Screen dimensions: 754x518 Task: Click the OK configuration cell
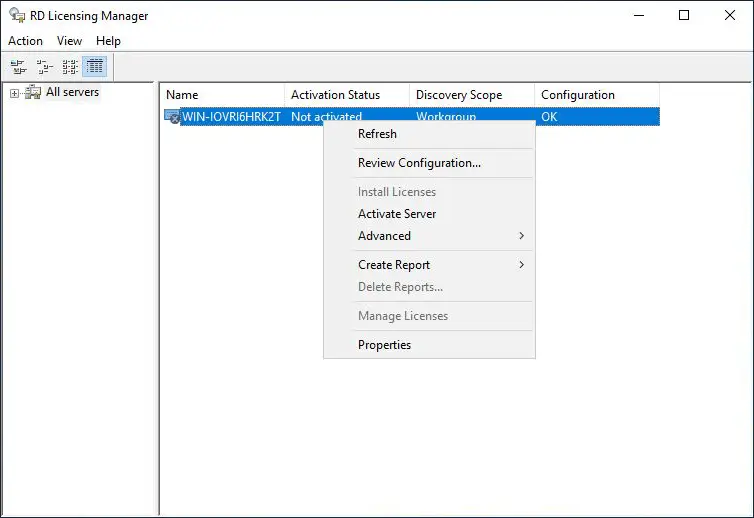point(549,116)
